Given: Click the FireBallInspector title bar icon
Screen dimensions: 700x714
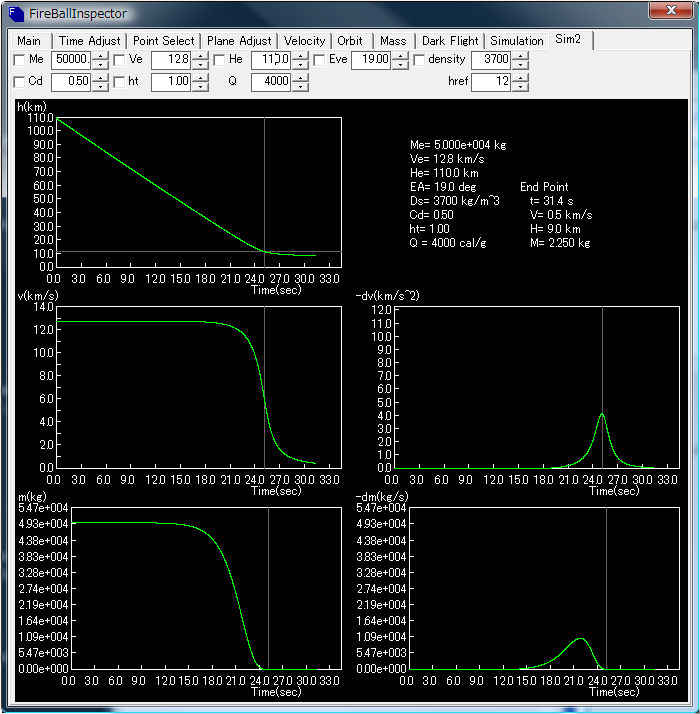Looking at the screenshot, I should point(17,13).
